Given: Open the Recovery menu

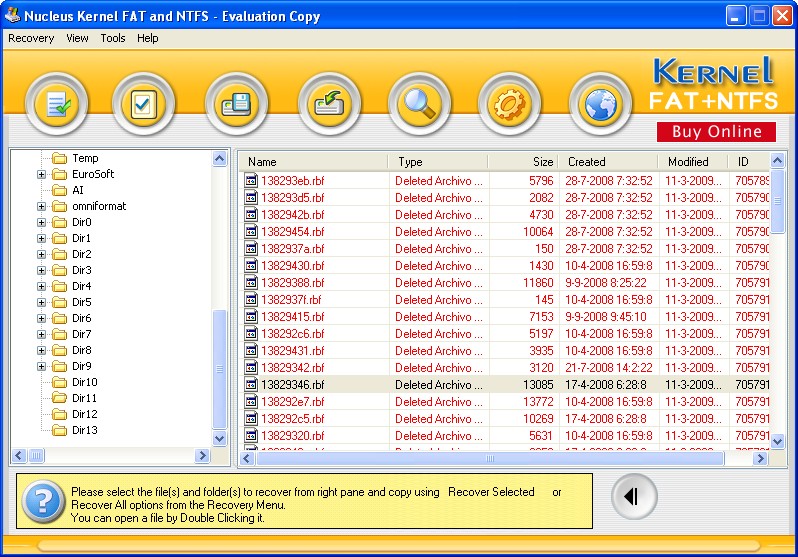Looking at the screenshot, I should point(31,38).
